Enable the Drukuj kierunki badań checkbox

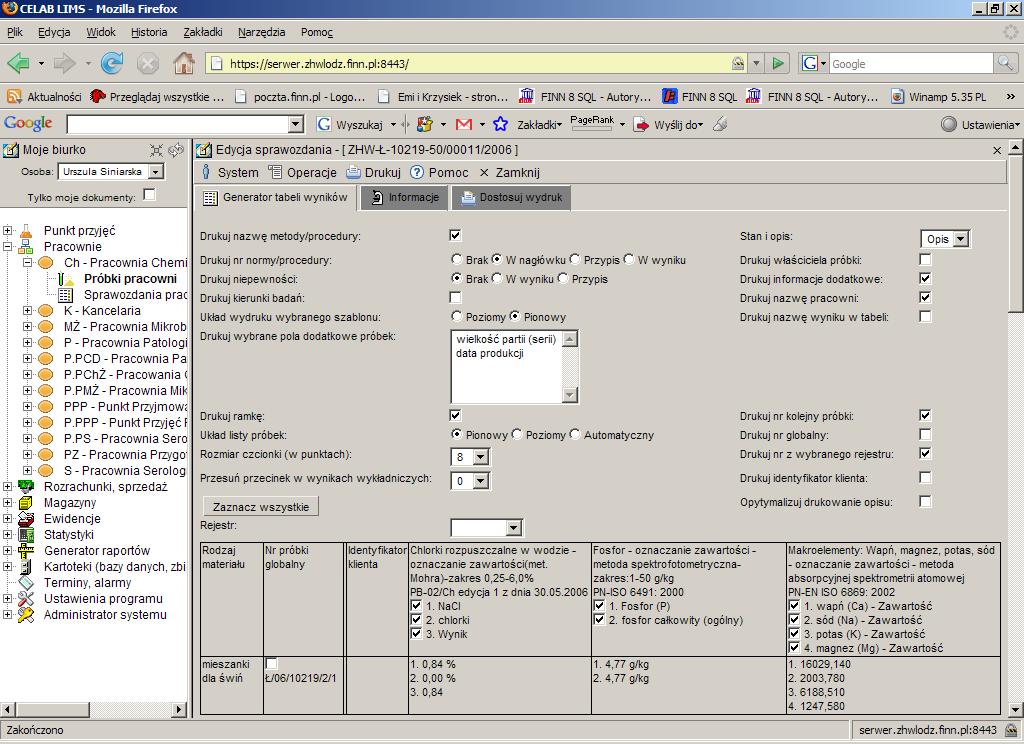[x=455, y=298]
